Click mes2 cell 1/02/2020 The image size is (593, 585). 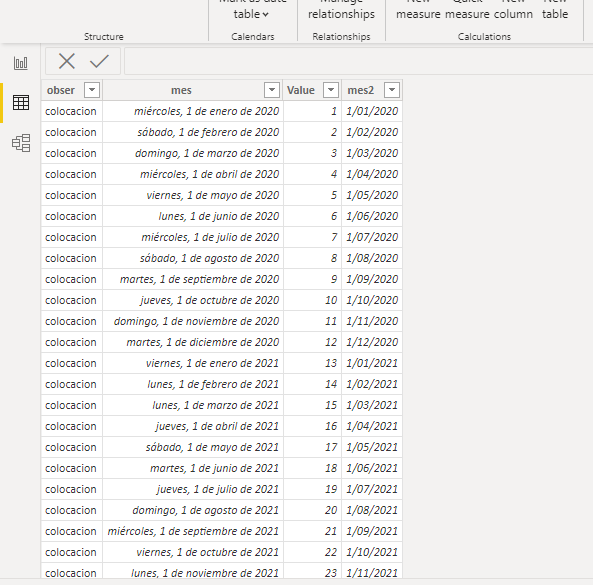[372, 132]
